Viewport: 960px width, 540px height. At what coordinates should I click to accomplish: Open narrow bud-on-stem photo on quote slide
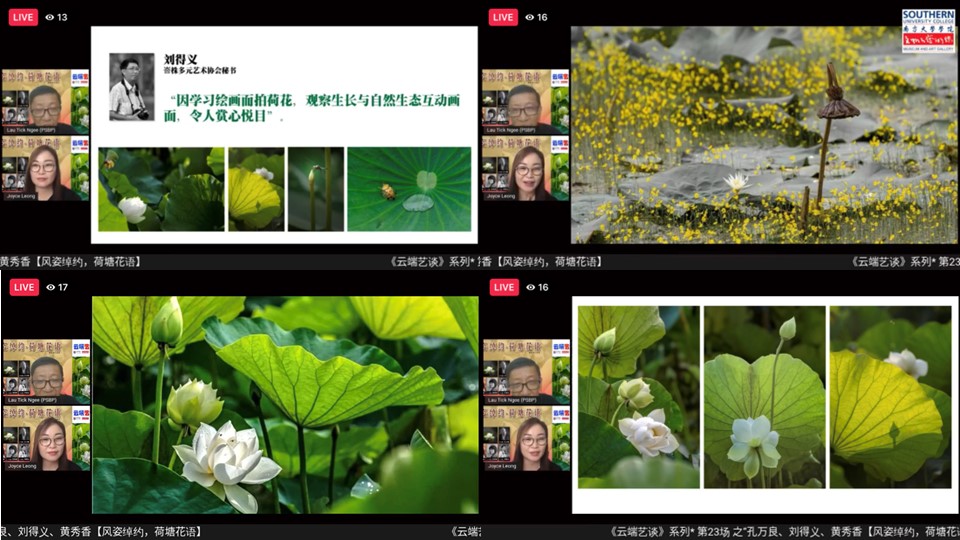click(x=316, y=189)
